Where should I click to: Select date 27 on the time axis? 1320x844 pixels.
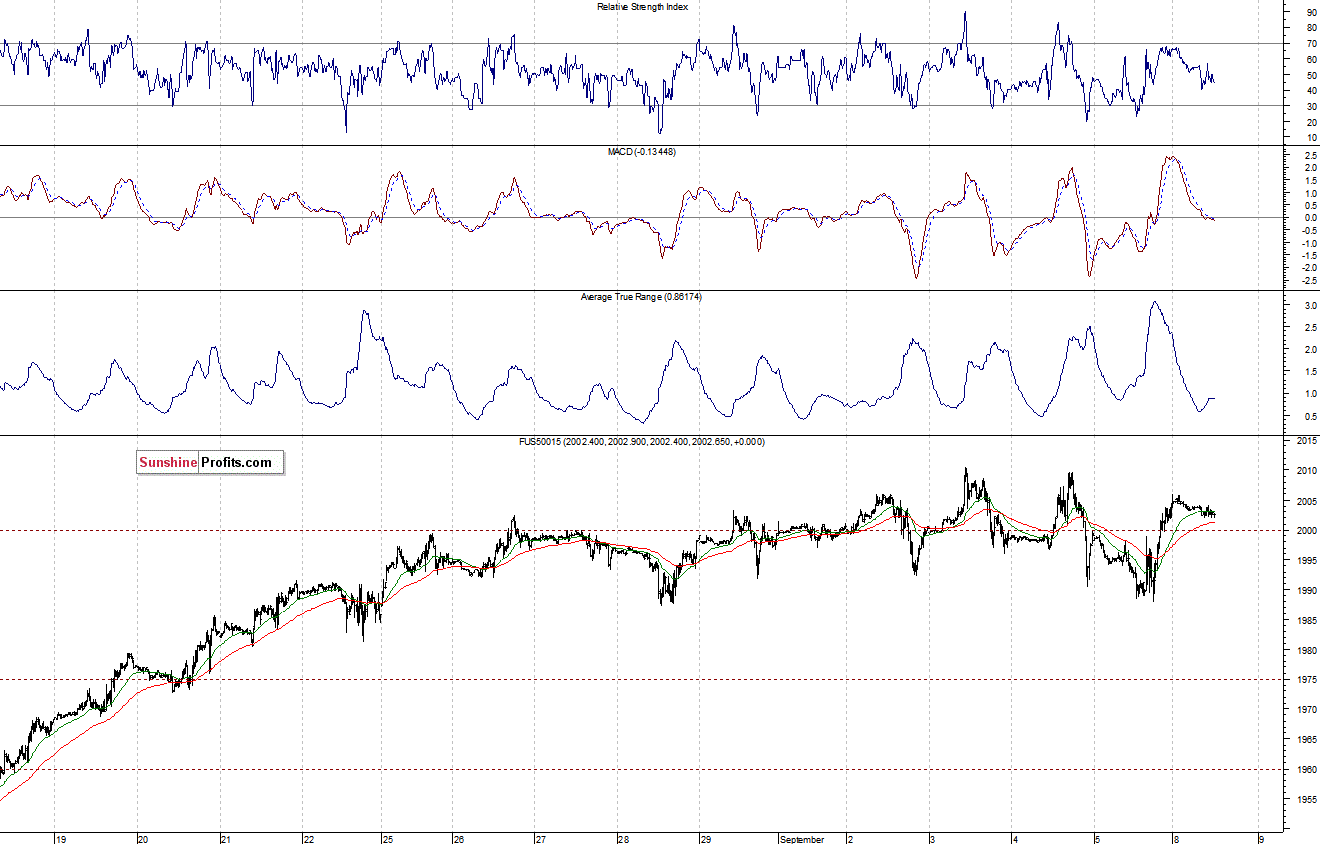tap(540, 839)
